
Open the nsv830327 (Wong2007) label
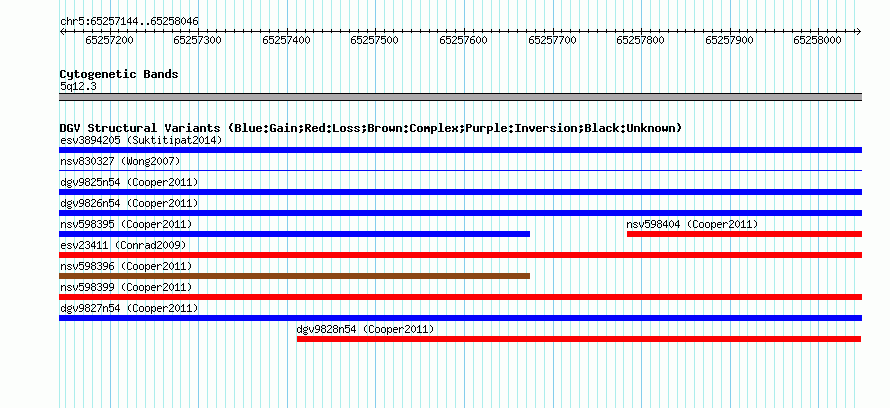(x=120, y=161)
